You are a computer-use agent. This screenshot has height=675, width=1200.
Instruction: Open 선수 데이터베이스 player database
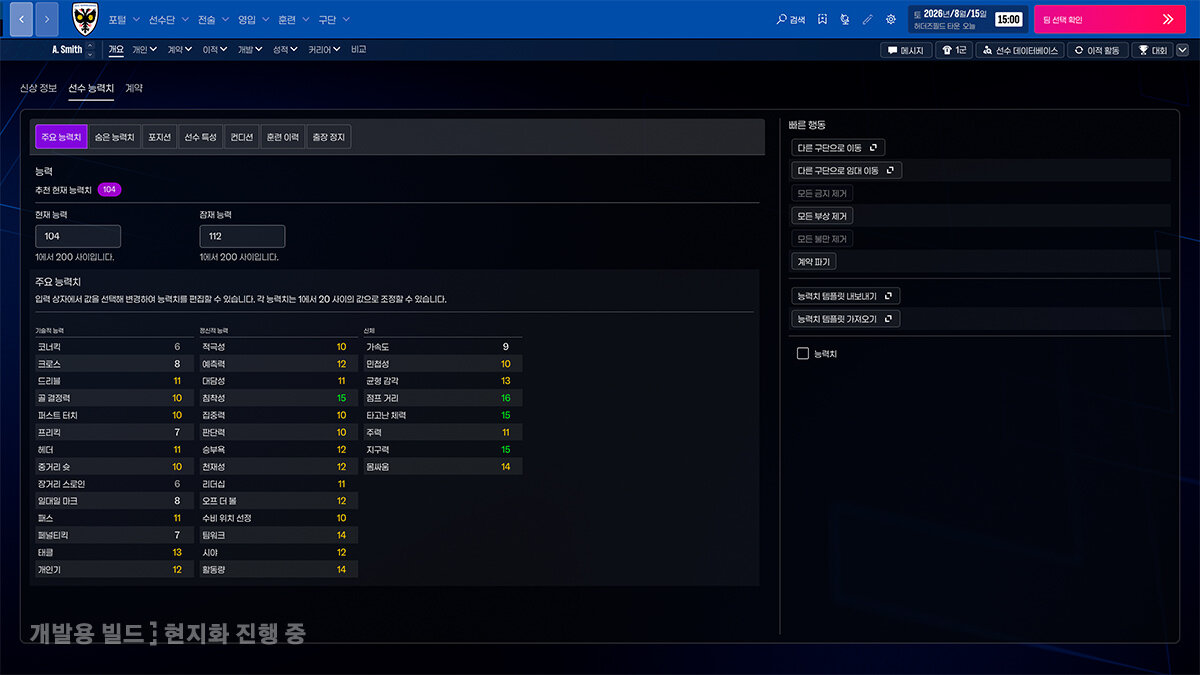coord(1020,50)
